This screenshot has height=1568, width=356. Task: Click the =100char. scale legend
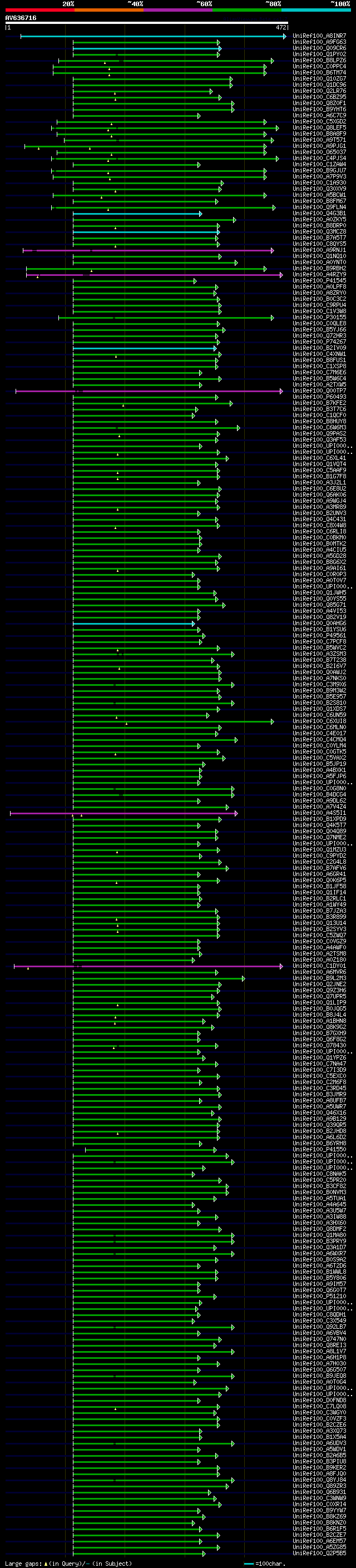point(264,1564)
